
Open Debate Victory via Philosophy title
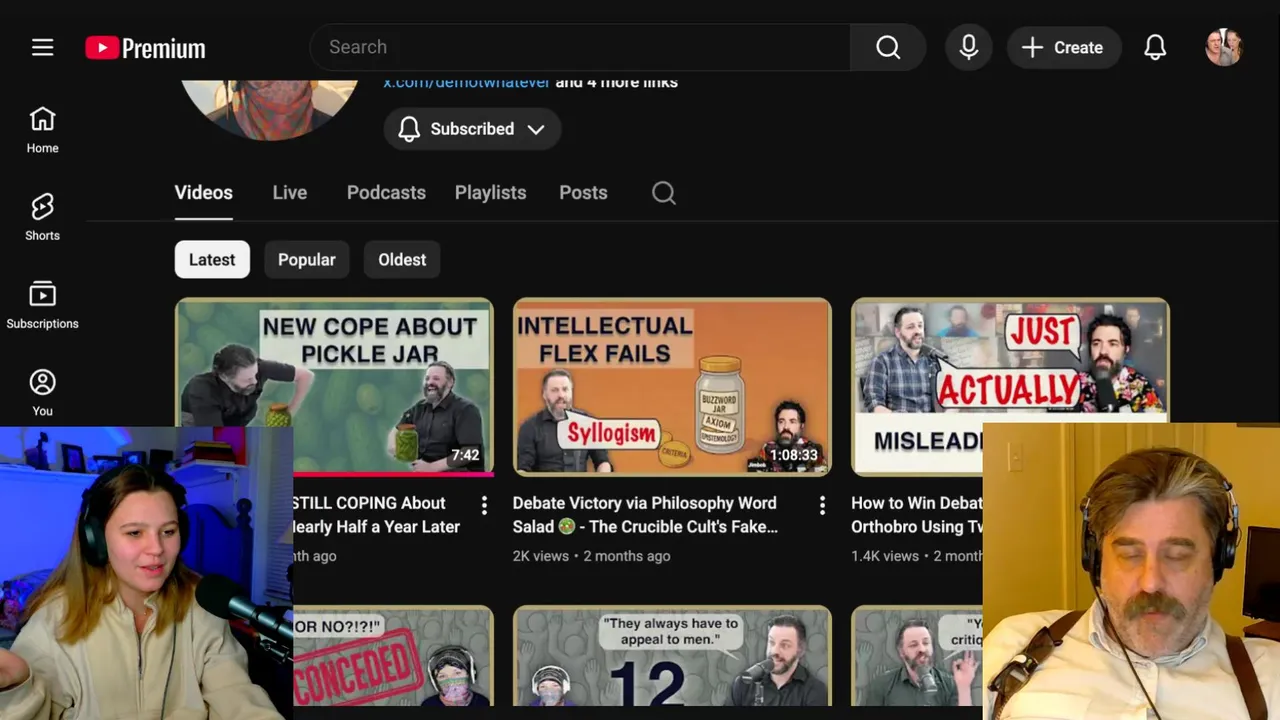[x=645, y=515]
